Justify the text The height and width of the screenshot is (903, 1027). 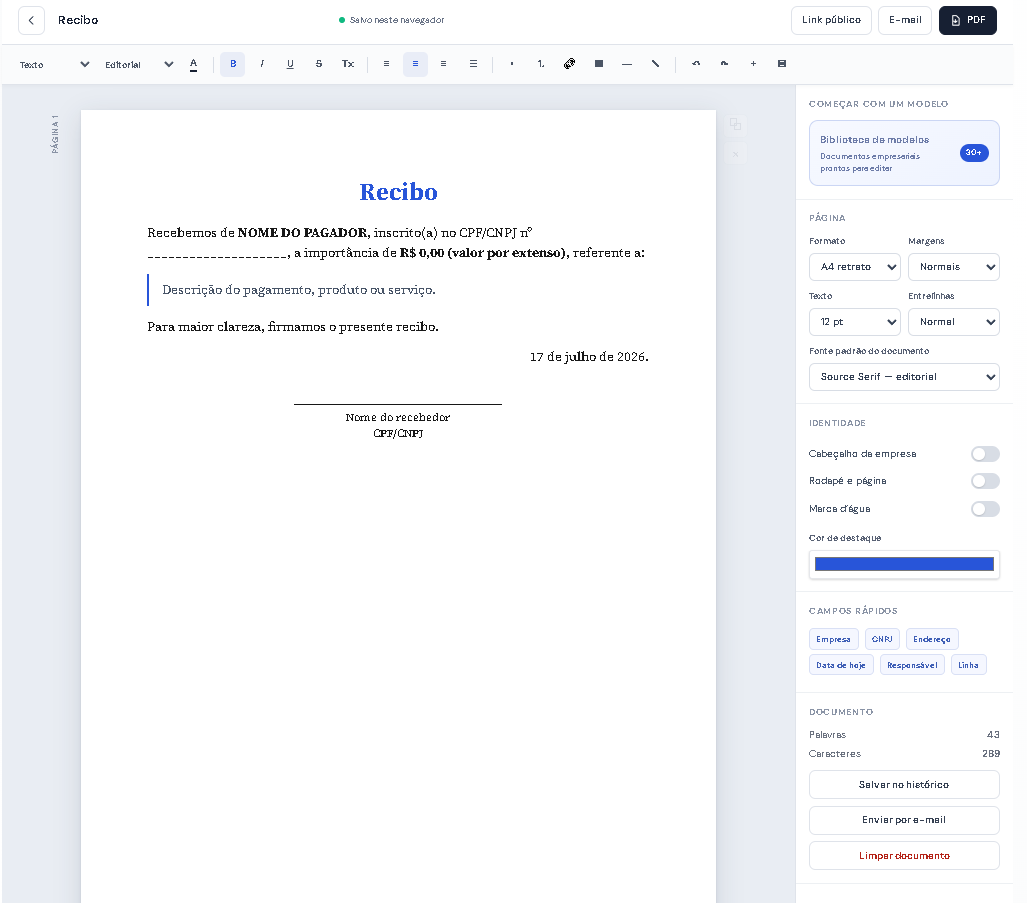[473, 64]
